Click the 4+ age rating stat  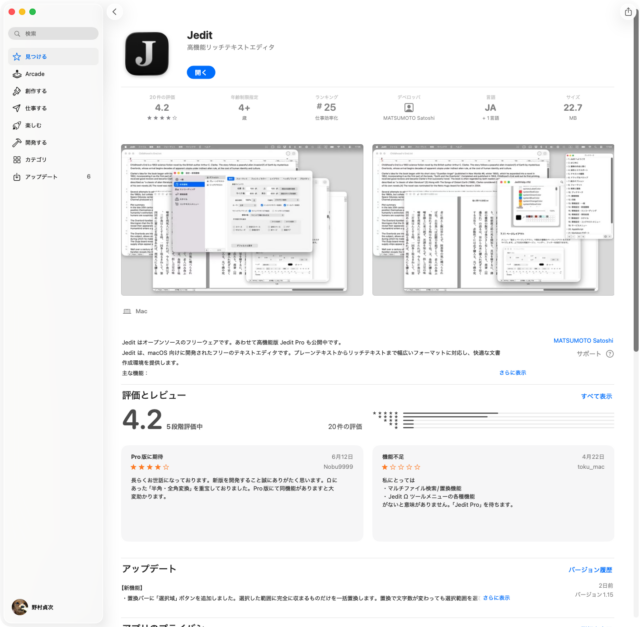coord(244,108)
